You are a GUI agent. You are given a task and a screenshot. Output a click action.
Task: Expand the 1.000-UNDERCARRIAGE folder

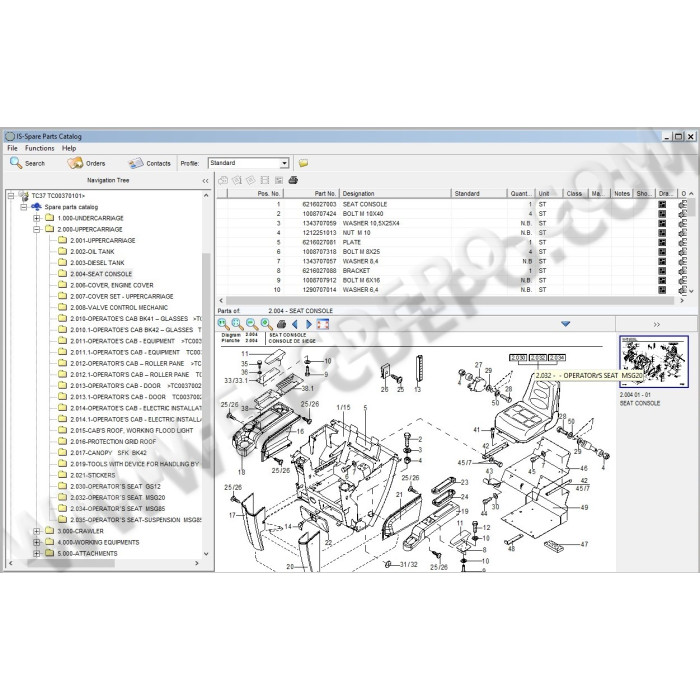[37, 218]
